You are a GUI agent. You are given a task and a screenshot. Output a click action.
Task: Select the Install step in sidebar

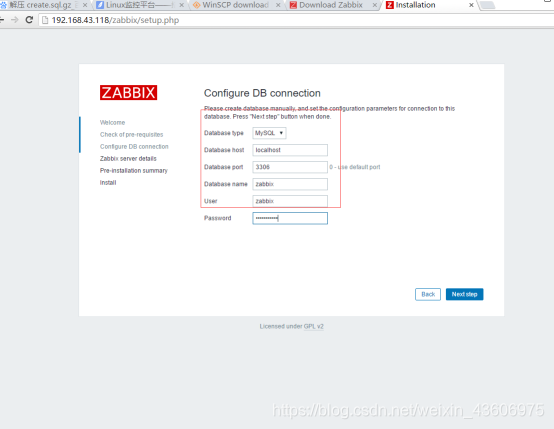pos(108,182)
